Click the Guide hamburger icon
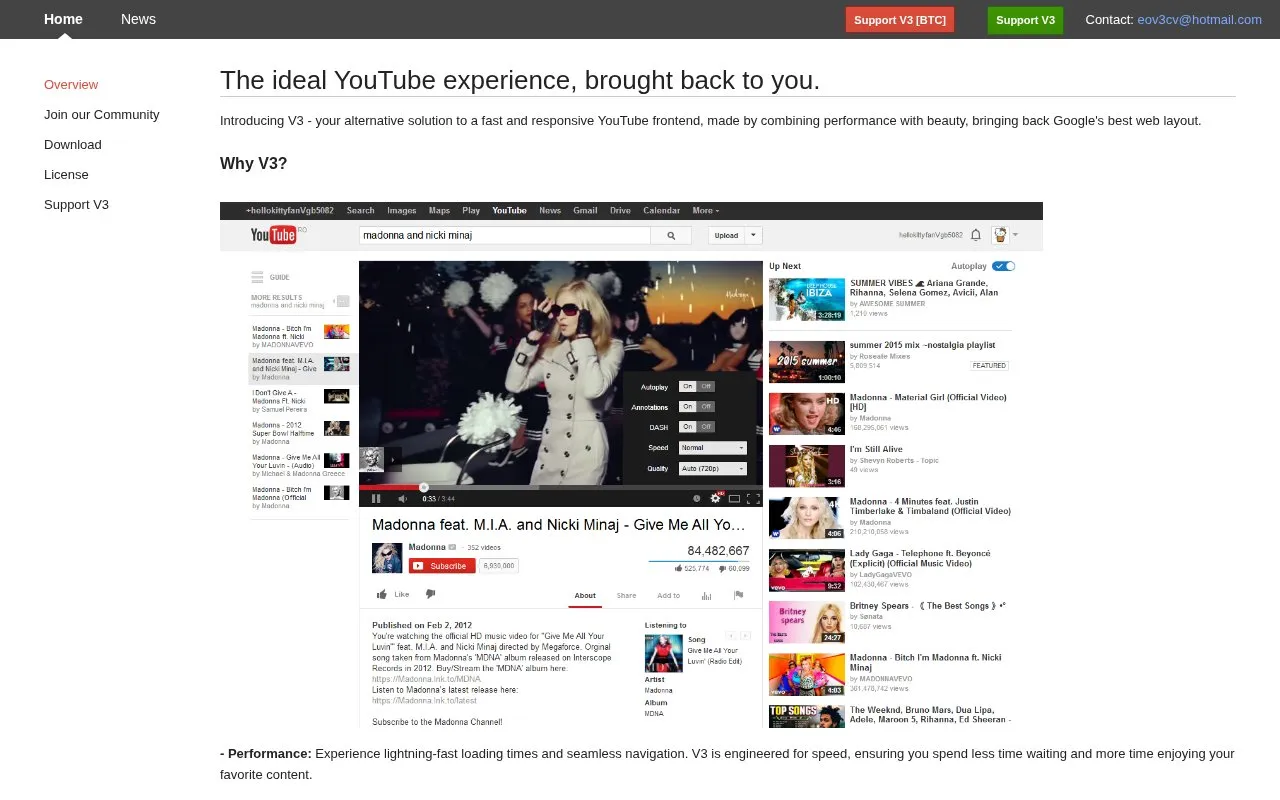The height and width of the screenshot is (800, 1280). 257,277
